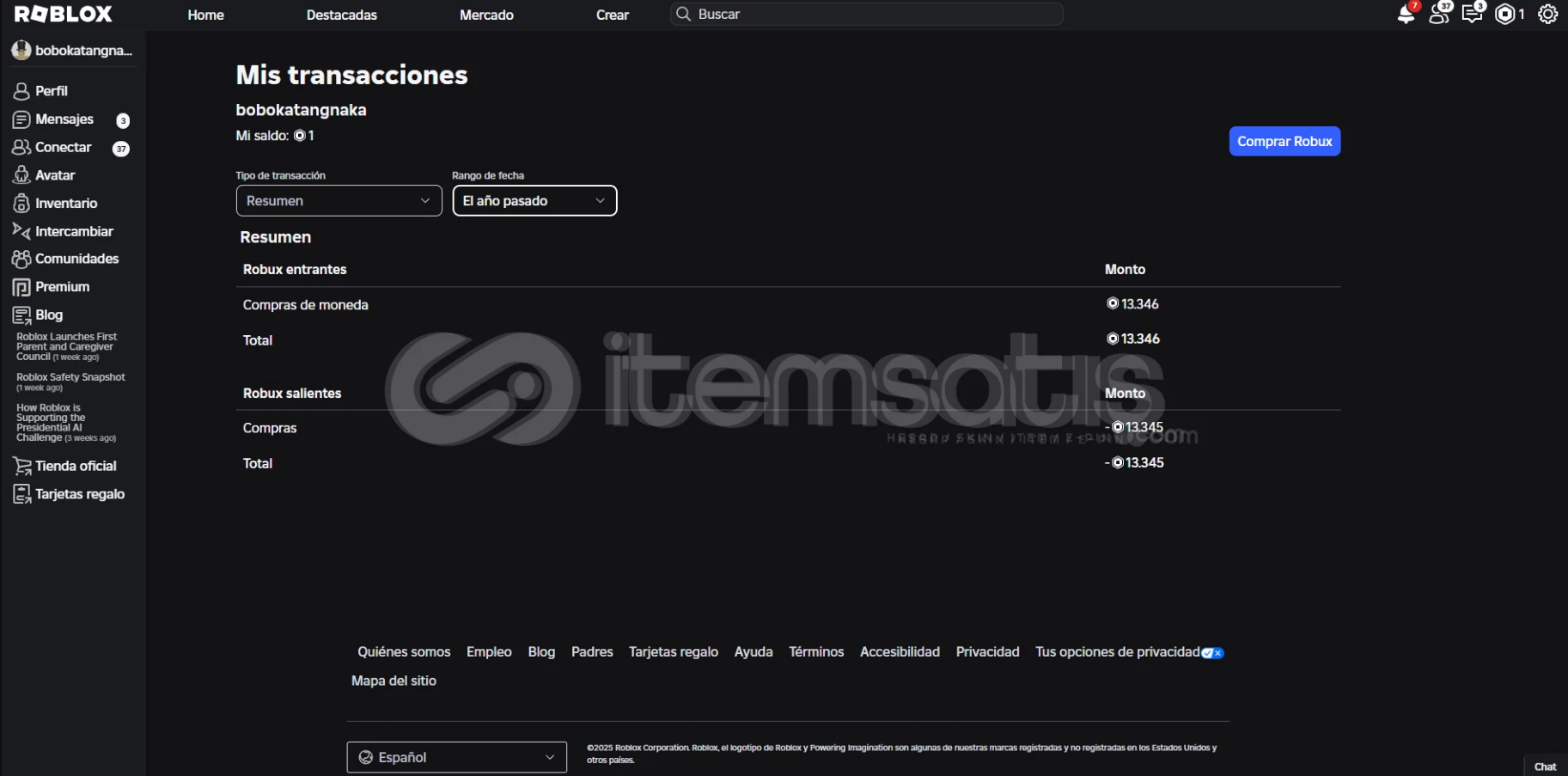Open the Blog link in the footer
The image size is (1568, 776).
pyautogui.click(x=541, y=652)
